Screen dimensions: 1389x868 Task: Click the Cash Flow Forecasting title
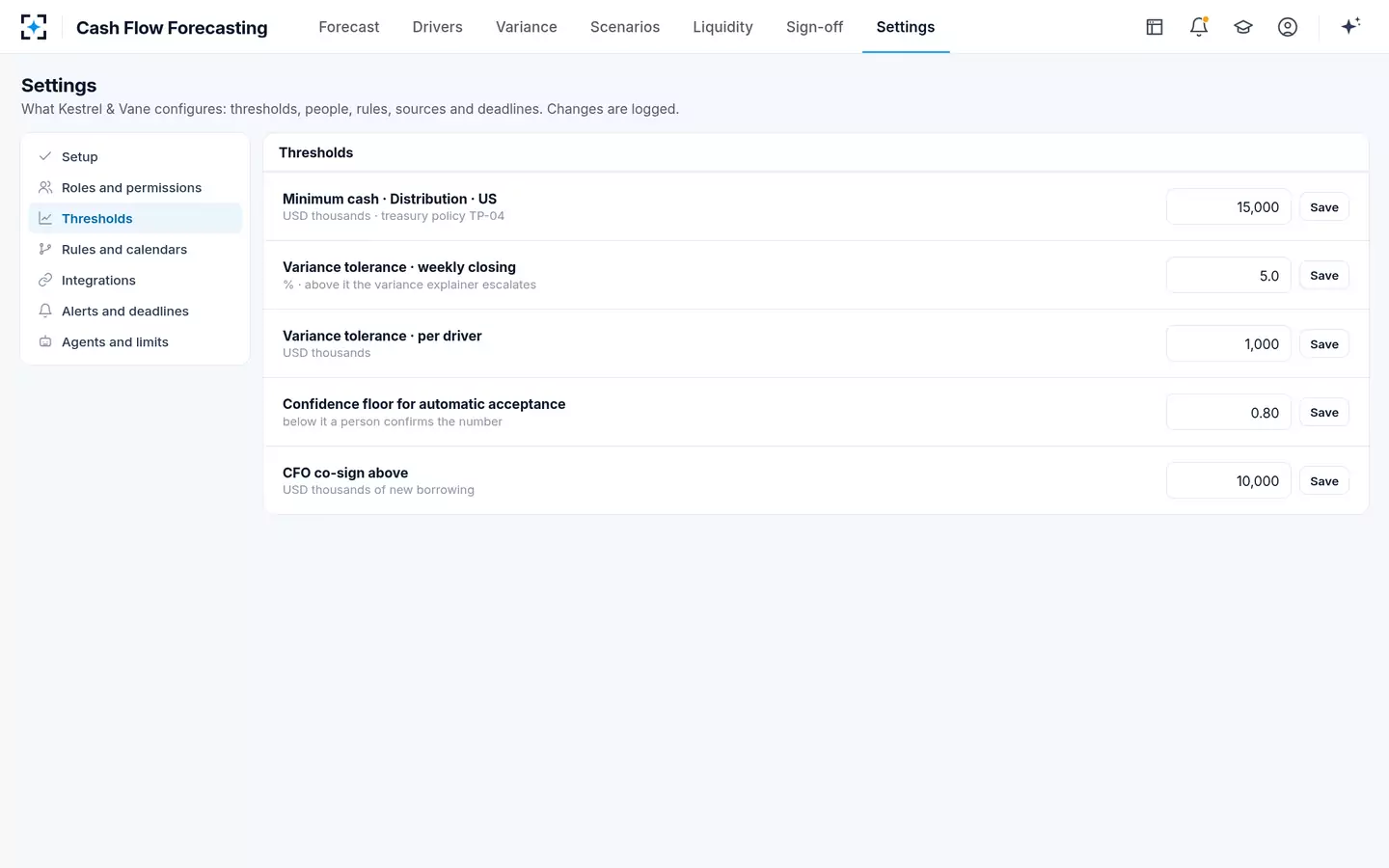tap(172, 28)
